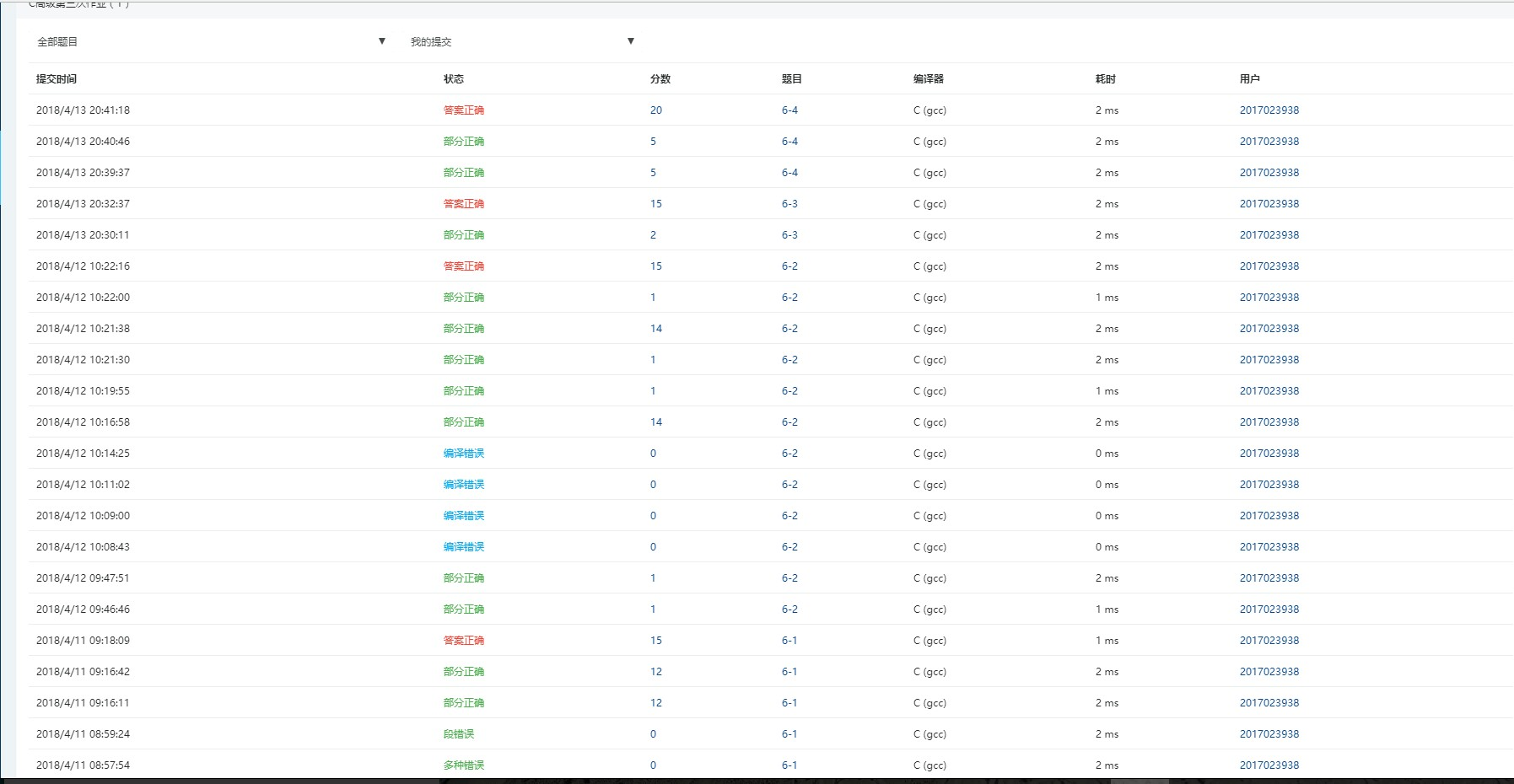Open user 2017023938 of the 10:16:58 submission

(1269, 422)
